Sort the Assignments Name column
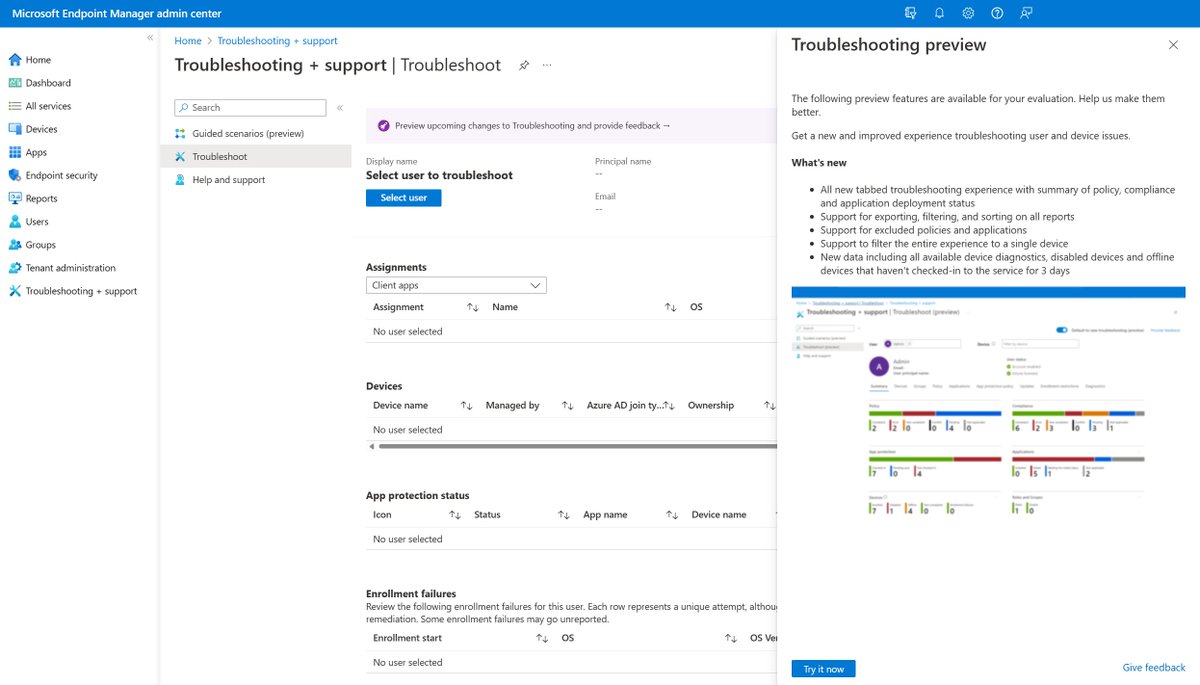Screen dimensions: 1200x685 pyautogui.click(x=671, y=307)
